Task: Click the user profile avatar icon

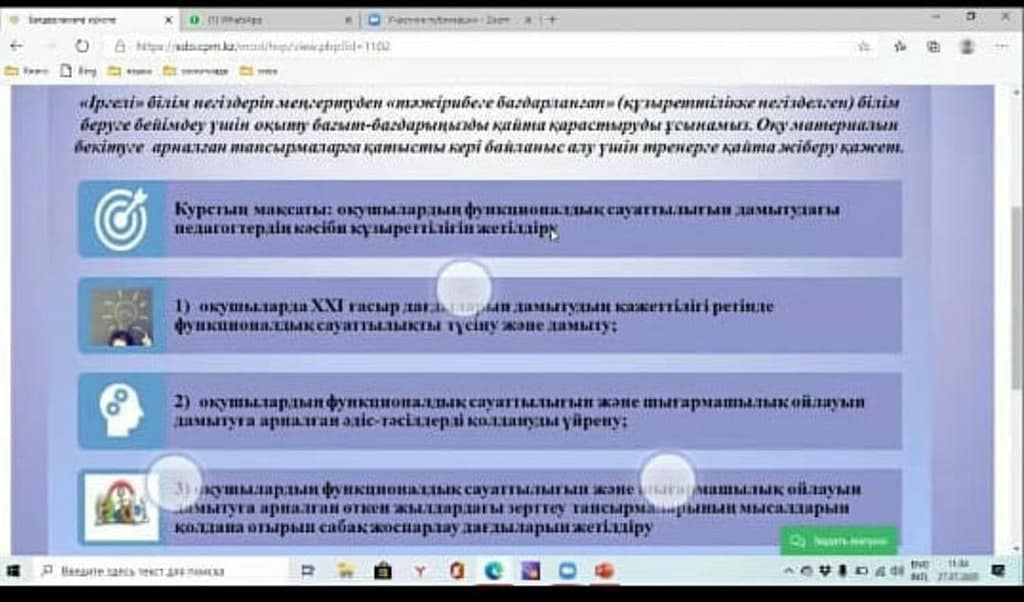Action: click(967, 46)
